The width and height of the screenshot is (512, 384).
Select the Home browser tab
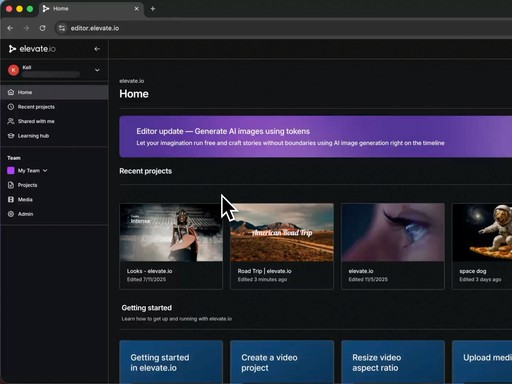[91, 9]
